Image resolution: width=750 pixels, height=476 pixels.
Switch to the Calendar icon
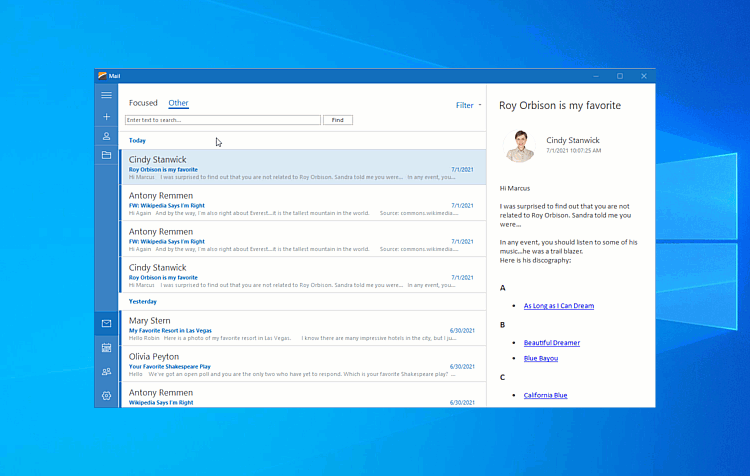point(106,348)
